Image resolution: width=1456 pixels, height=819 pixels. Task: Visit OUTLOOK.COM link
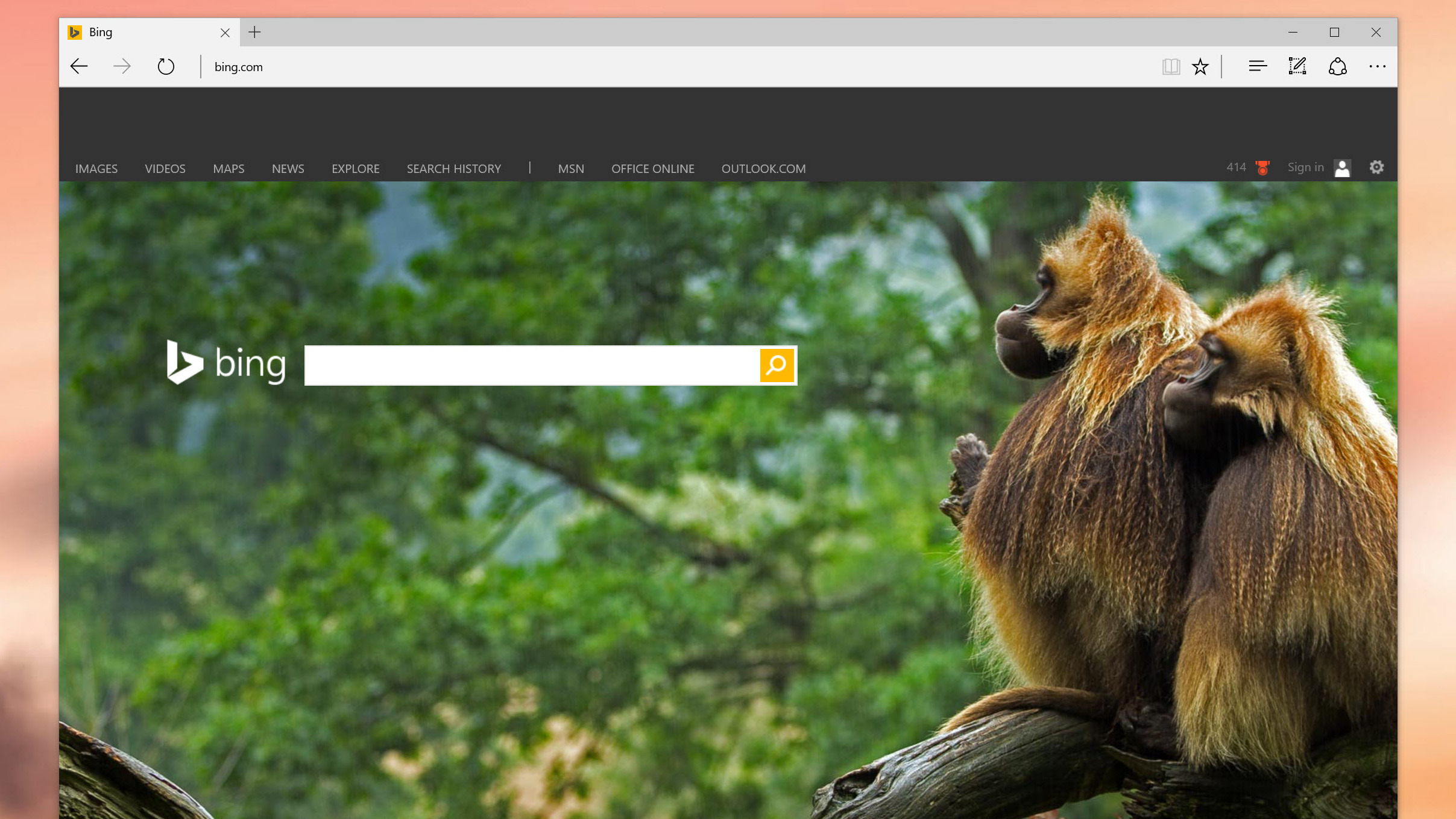[x=763, y=169]
